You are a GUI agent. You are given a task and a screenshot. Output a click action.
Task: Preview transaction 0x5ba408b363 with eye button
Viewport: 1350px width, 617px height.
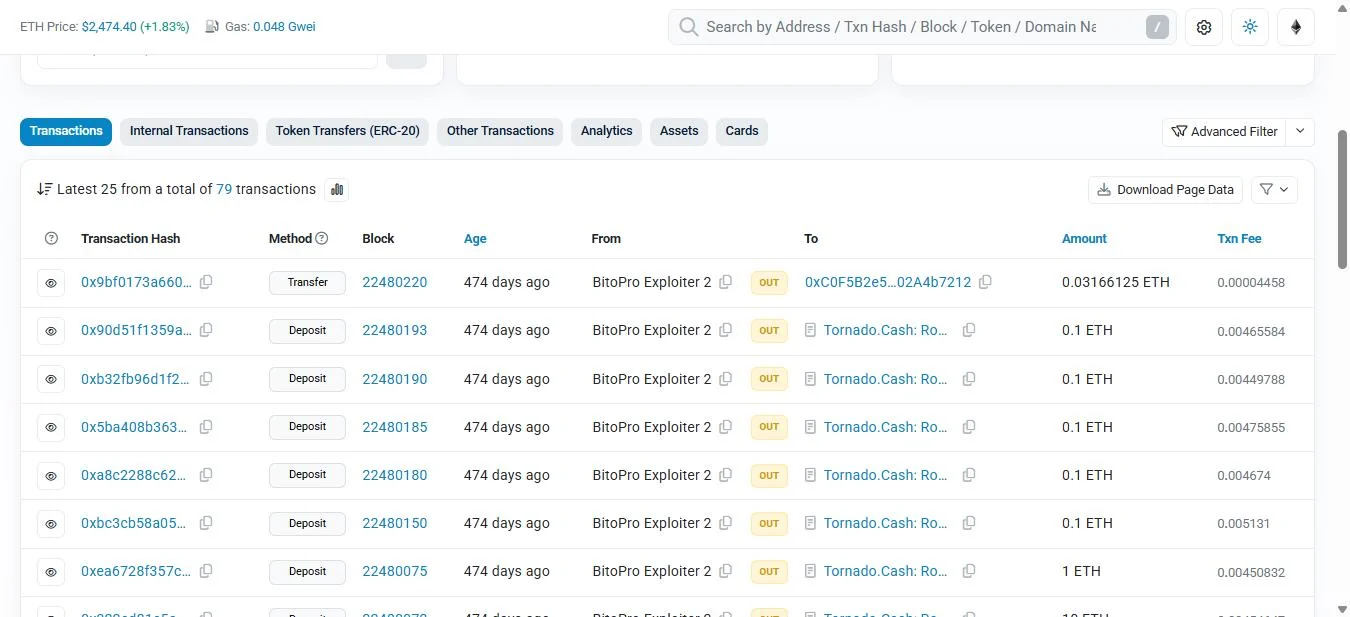click(x=51, y=427)
